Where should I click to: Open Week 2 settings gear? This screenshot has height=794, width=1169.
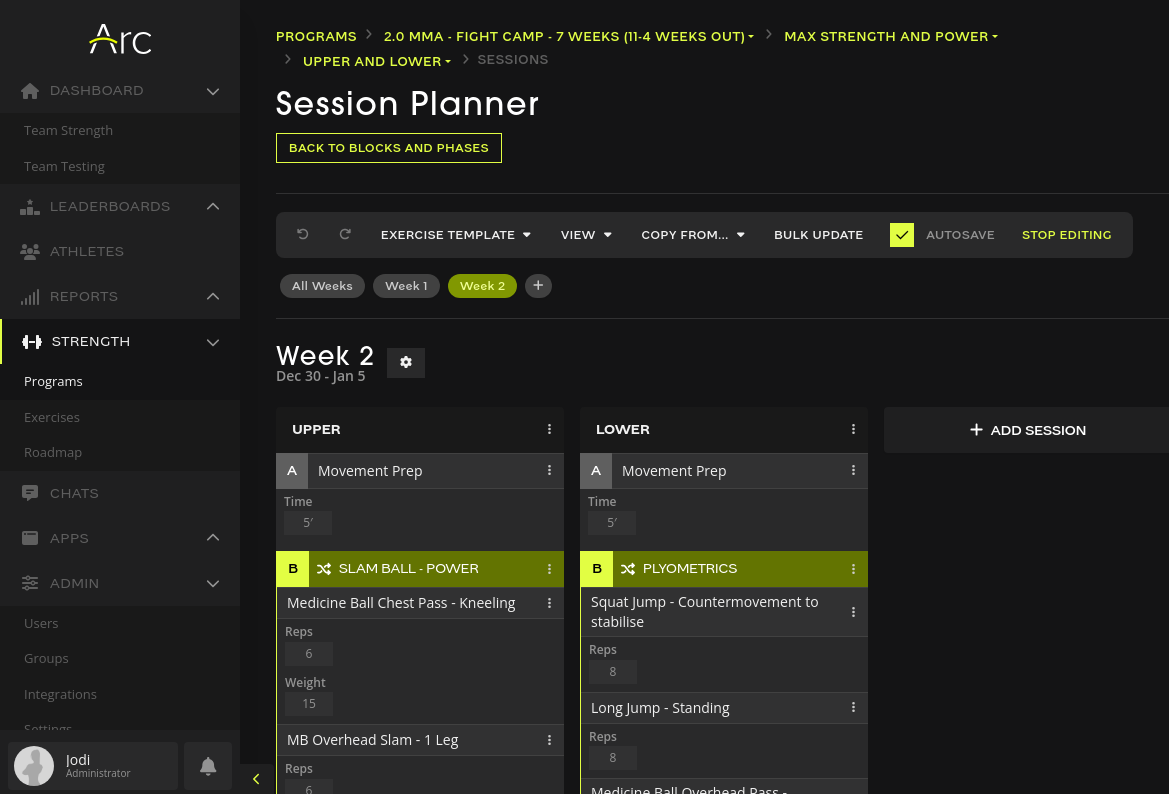(406, 362)
